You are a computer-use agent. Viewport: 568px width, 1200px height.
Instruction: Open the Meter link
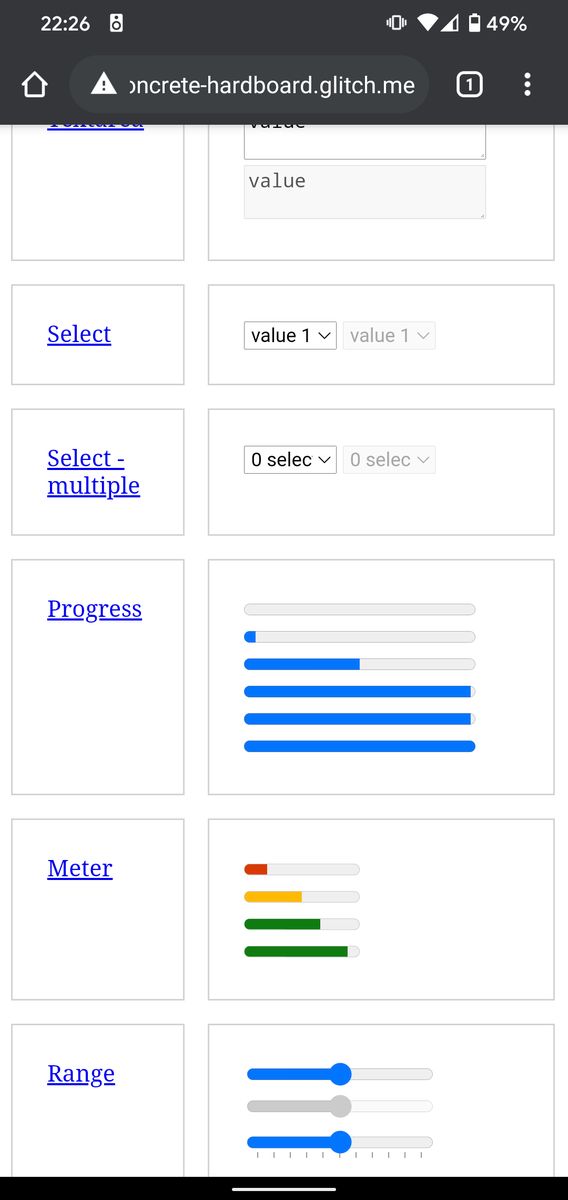point(80,868)
